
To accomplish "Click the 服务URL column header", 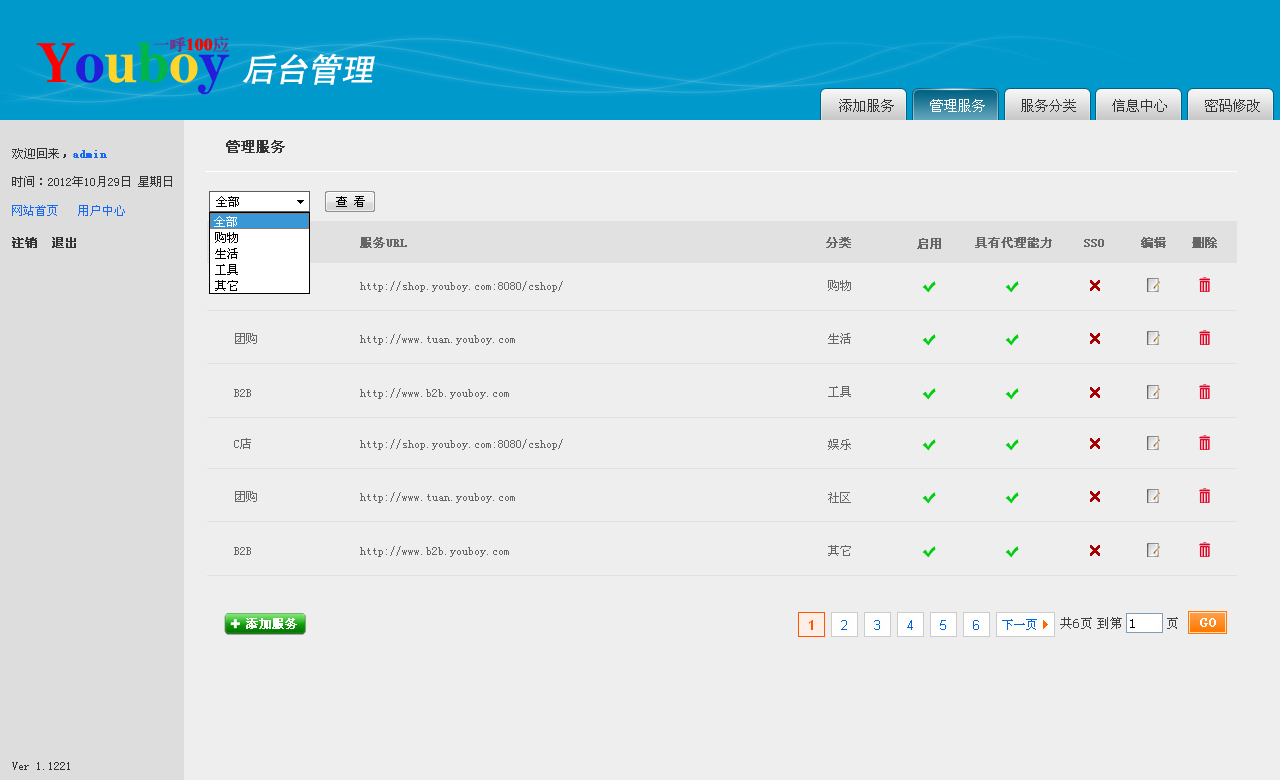I will tap(383, 243).
